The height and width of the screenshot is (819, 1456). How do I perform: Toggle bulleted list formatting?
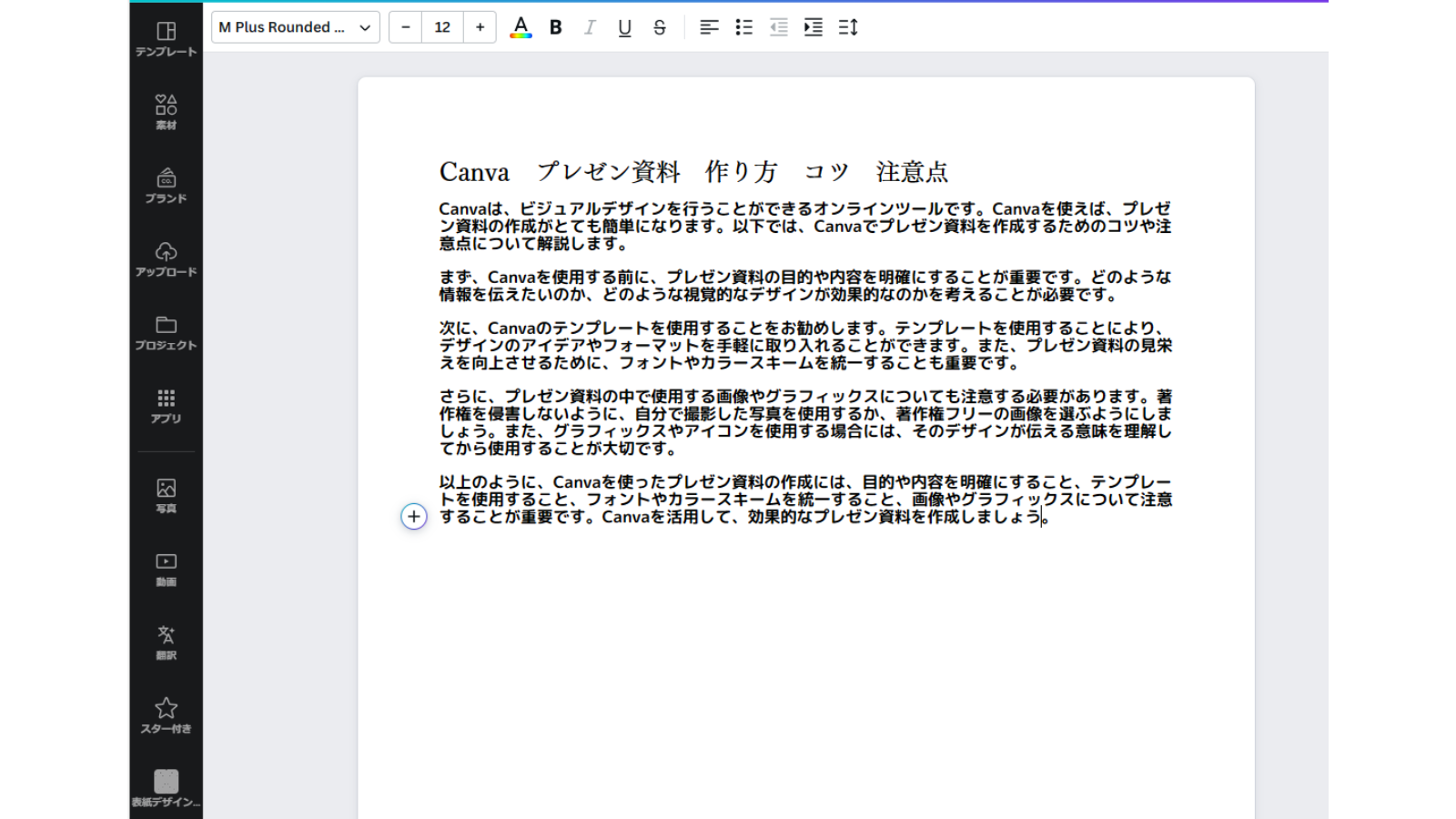pos(743,27)
